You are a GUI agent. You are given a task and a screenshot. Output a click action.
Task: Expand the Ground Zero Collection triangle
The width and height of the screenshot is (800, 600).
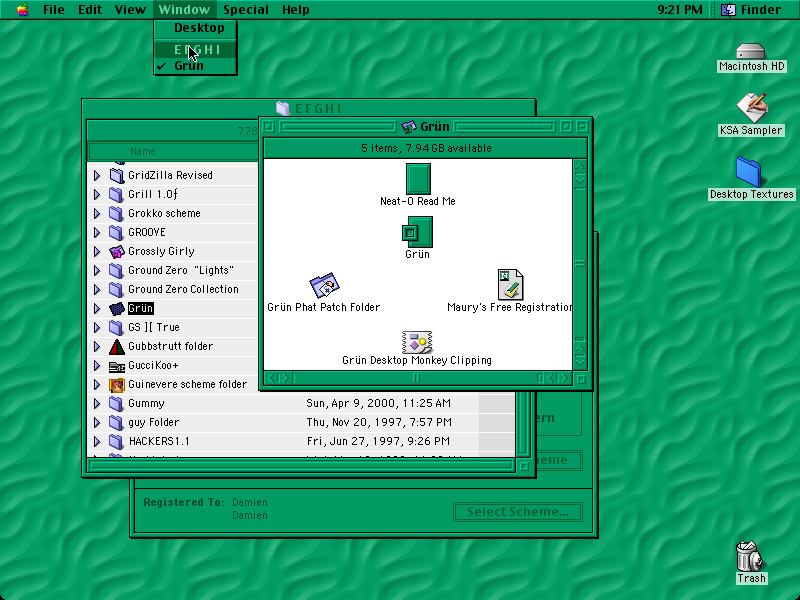click(97, 289)
